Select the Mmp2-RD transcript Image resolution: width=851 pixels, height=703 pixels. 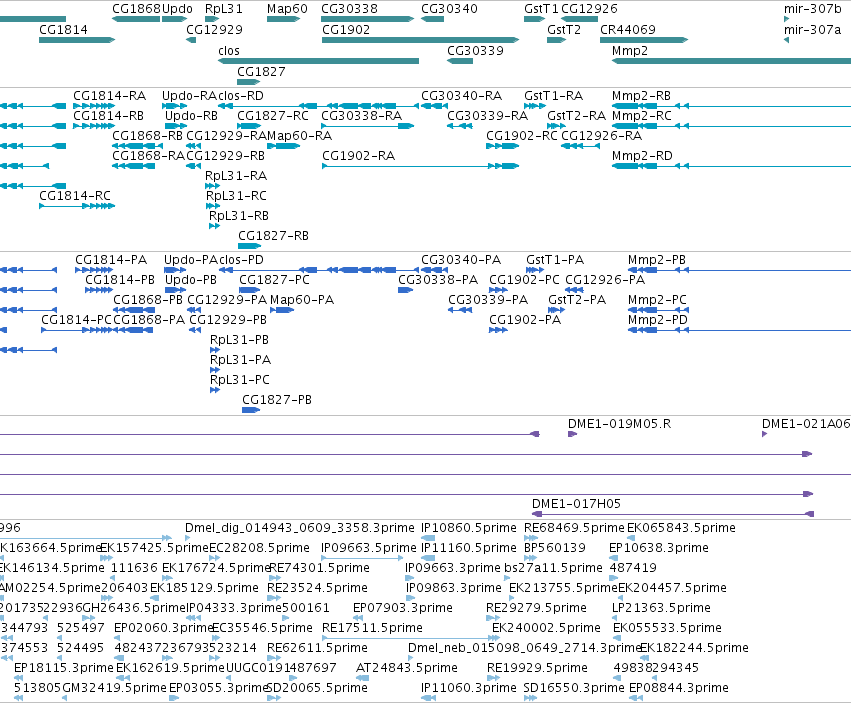click(731, 166)
